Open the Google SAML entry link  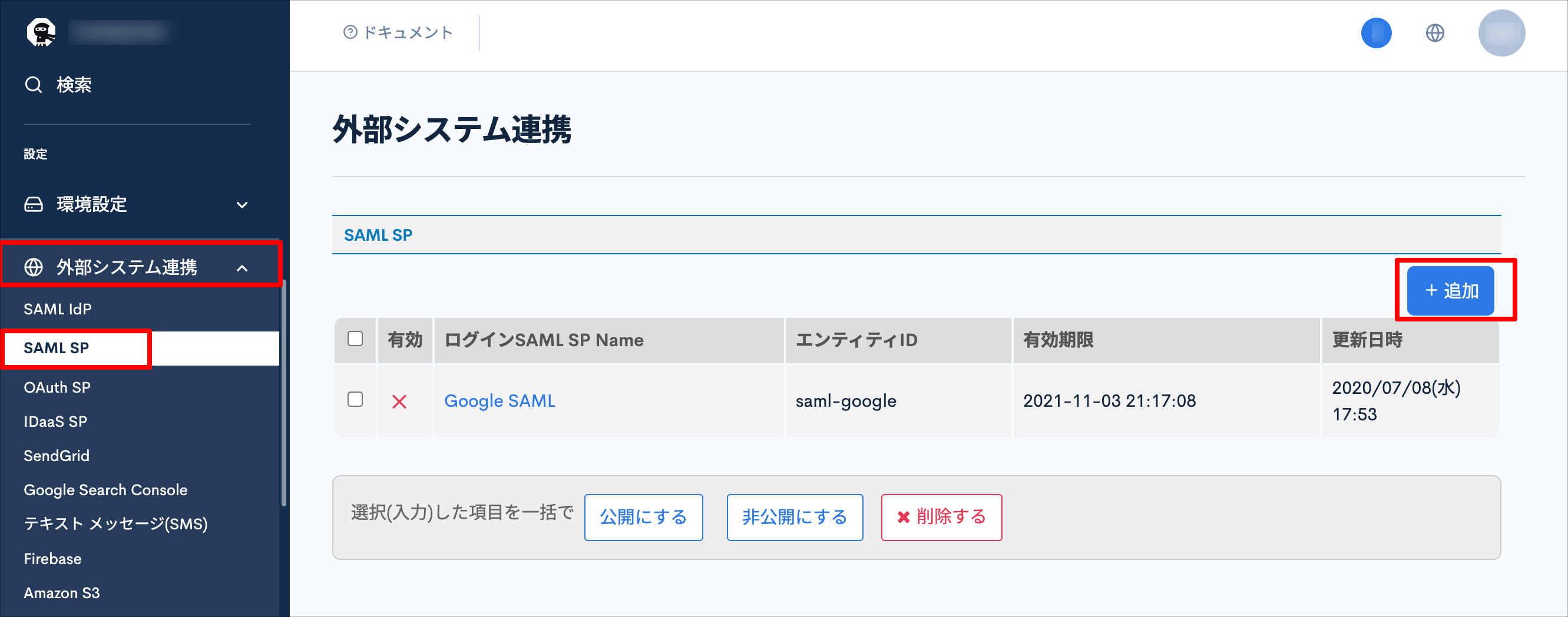(x=499, y=401)
